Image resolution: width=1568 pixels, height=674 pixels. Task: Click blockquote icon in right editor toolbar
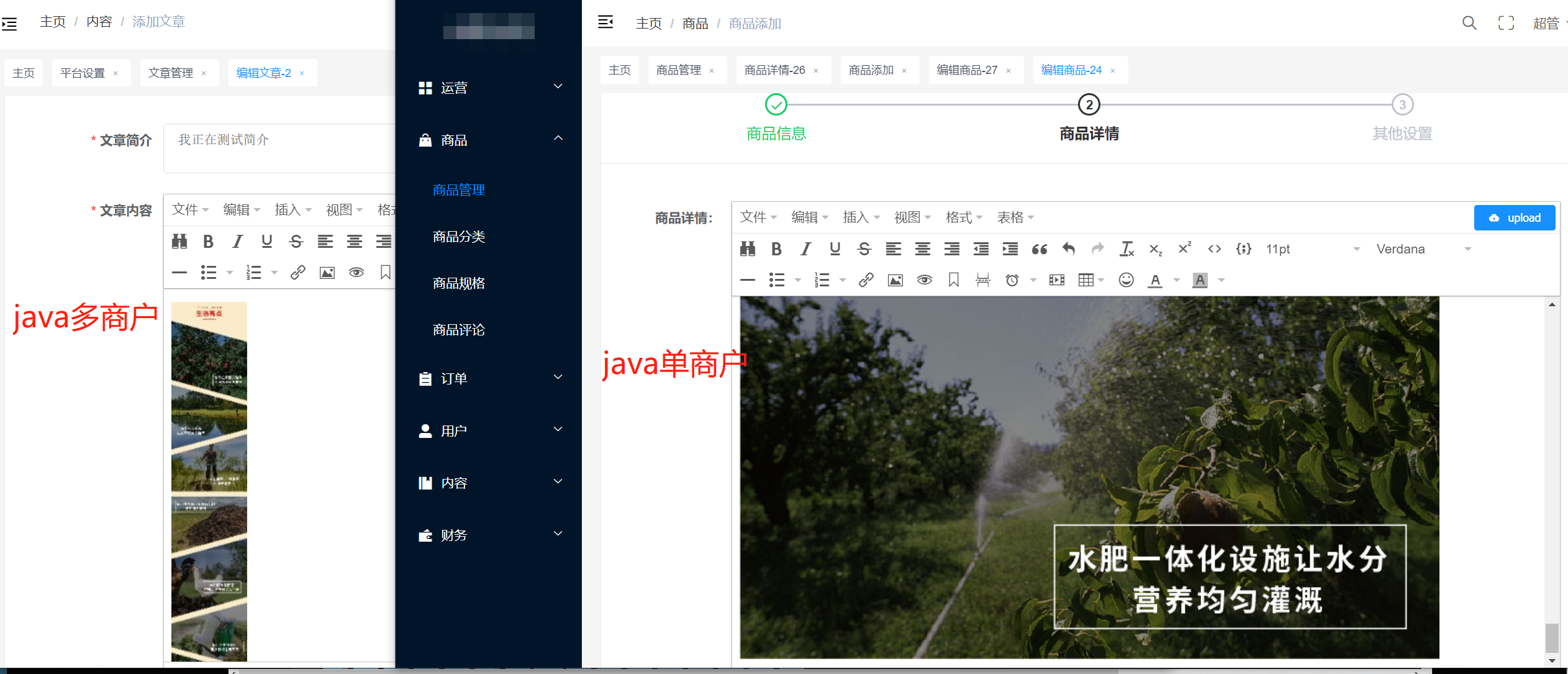1039,249
